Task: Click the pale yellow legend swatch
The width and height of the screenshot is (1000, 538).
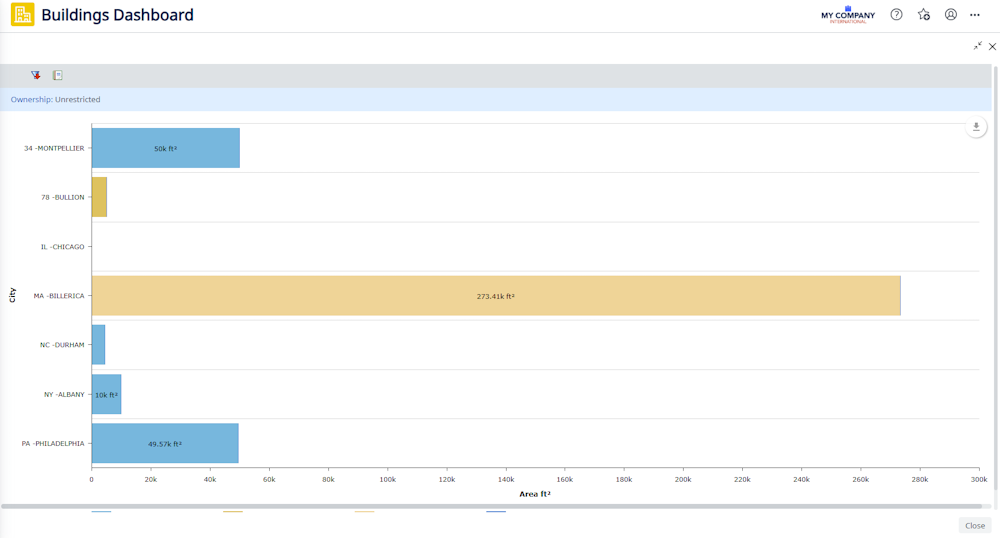Action: [364, 511]
